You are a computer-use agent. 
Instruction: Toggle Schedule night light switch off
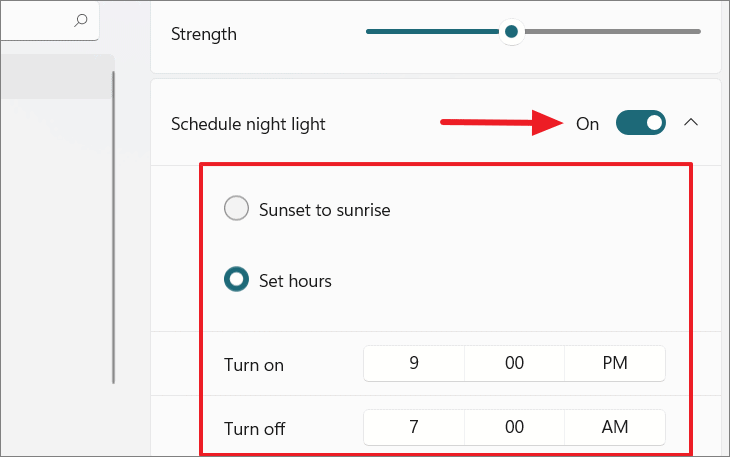[x=641, y=123]
